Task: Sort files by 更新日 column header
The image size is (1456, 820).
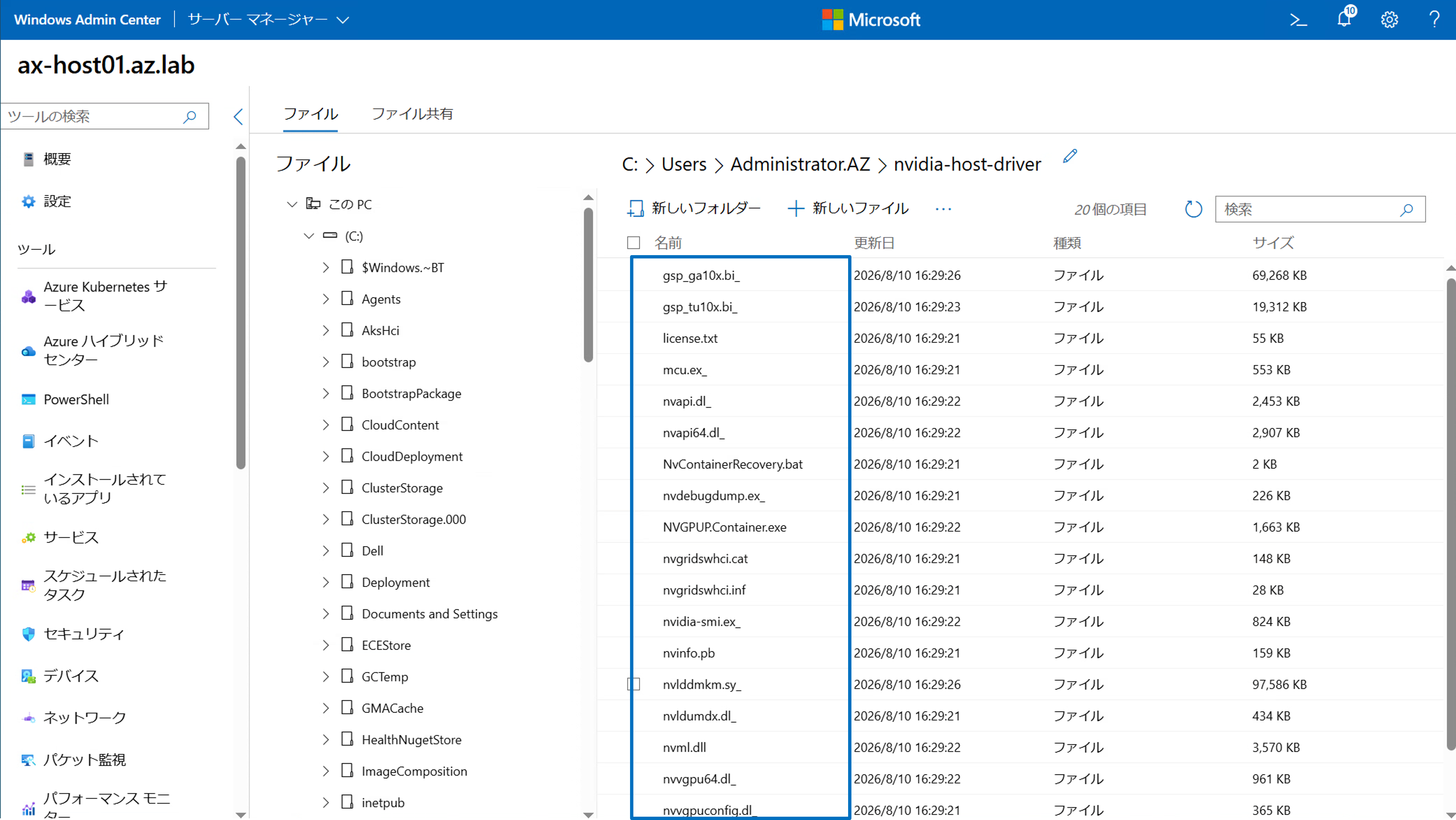Action: pos(874,243)
